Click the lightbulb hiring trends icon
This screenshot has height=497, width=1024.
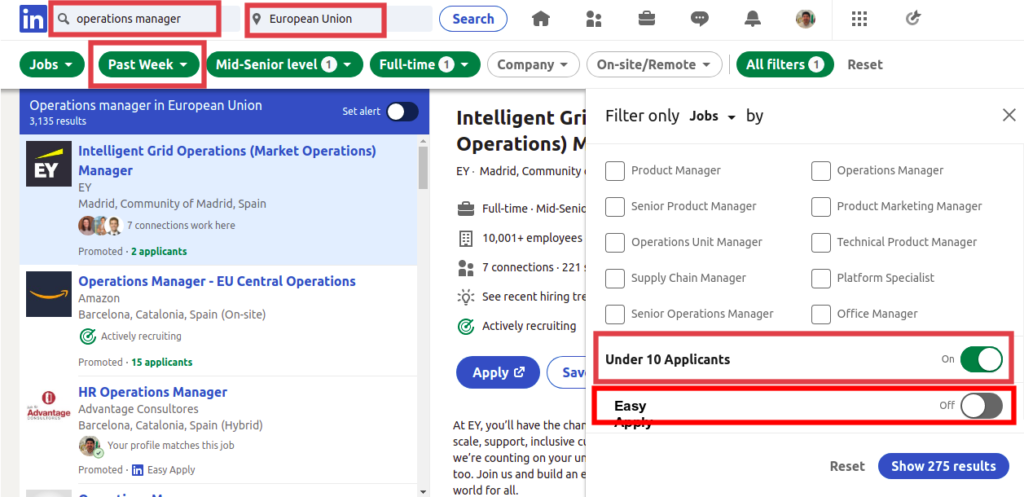point(466,297)
